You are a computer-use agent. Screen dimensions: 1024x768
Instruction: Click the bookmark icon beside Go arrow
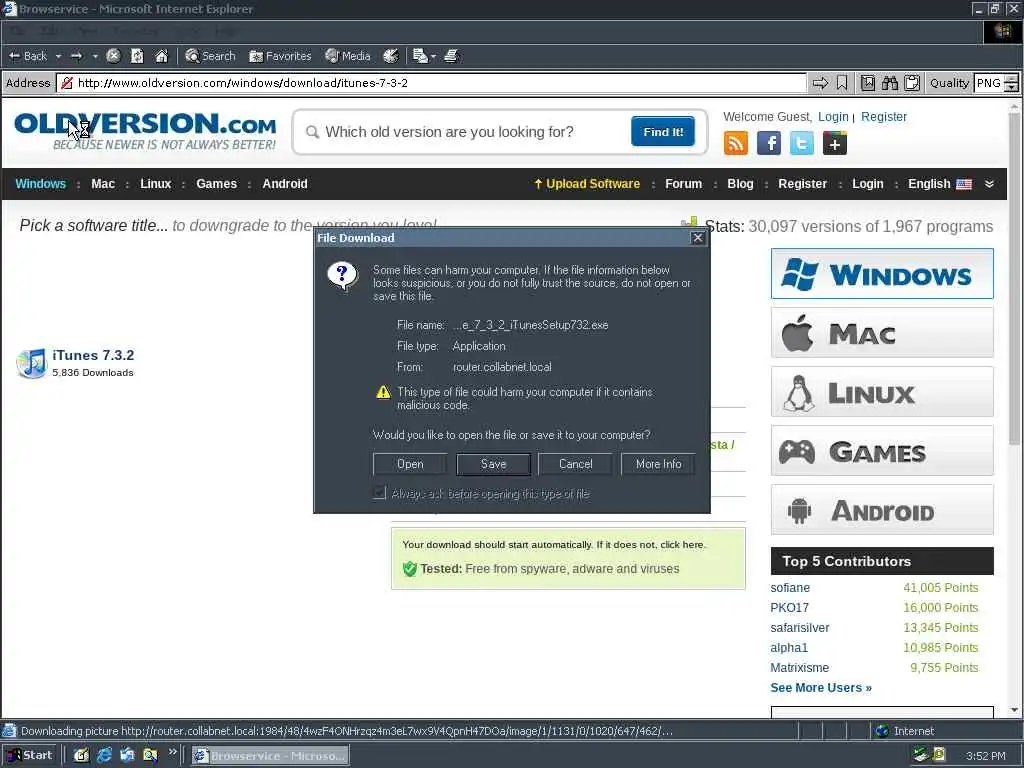pyautogui.click(x=842, y=83)
